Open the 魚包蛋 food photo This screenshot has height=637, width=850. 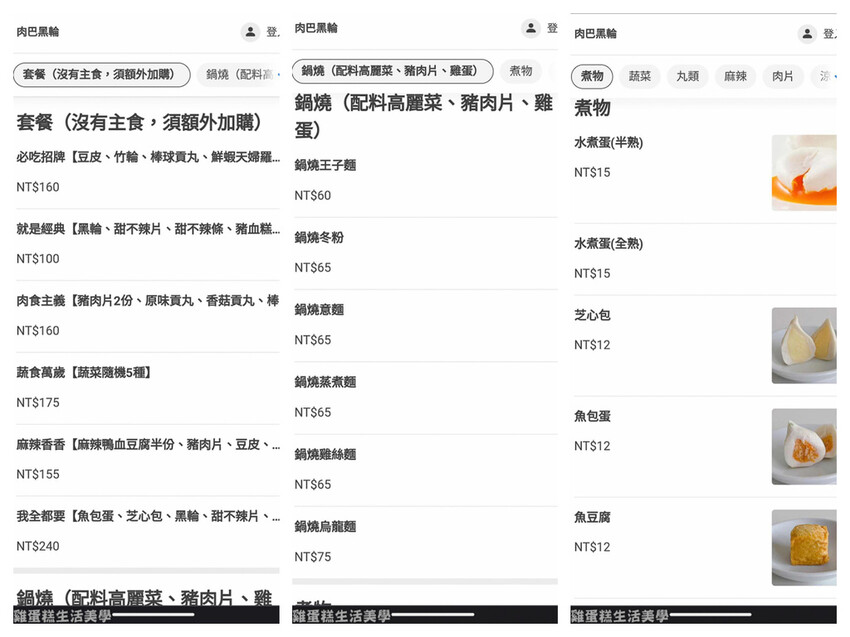[x=804, y=446]
